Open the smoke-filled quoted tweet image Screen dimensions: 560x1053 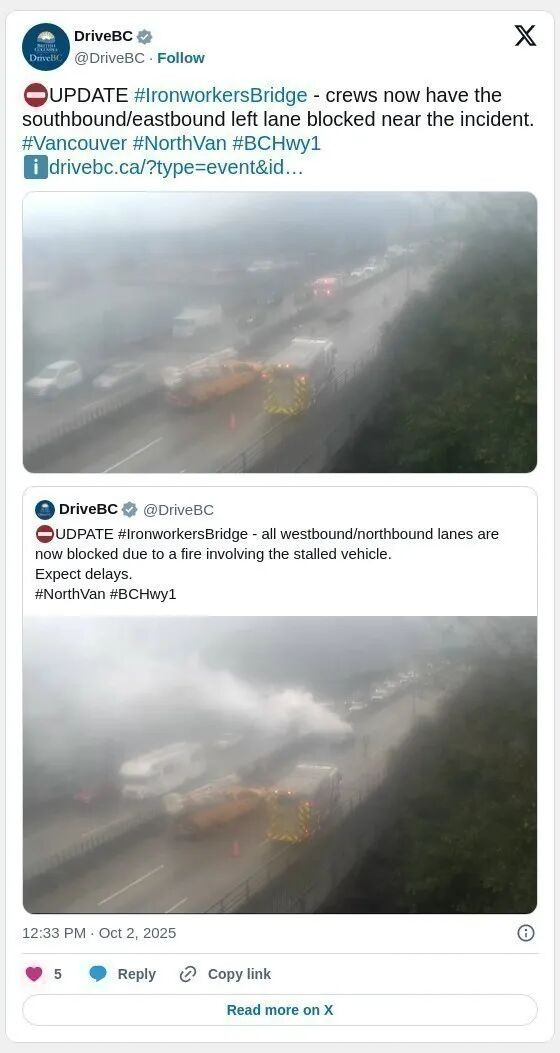[x=280, y=765]
